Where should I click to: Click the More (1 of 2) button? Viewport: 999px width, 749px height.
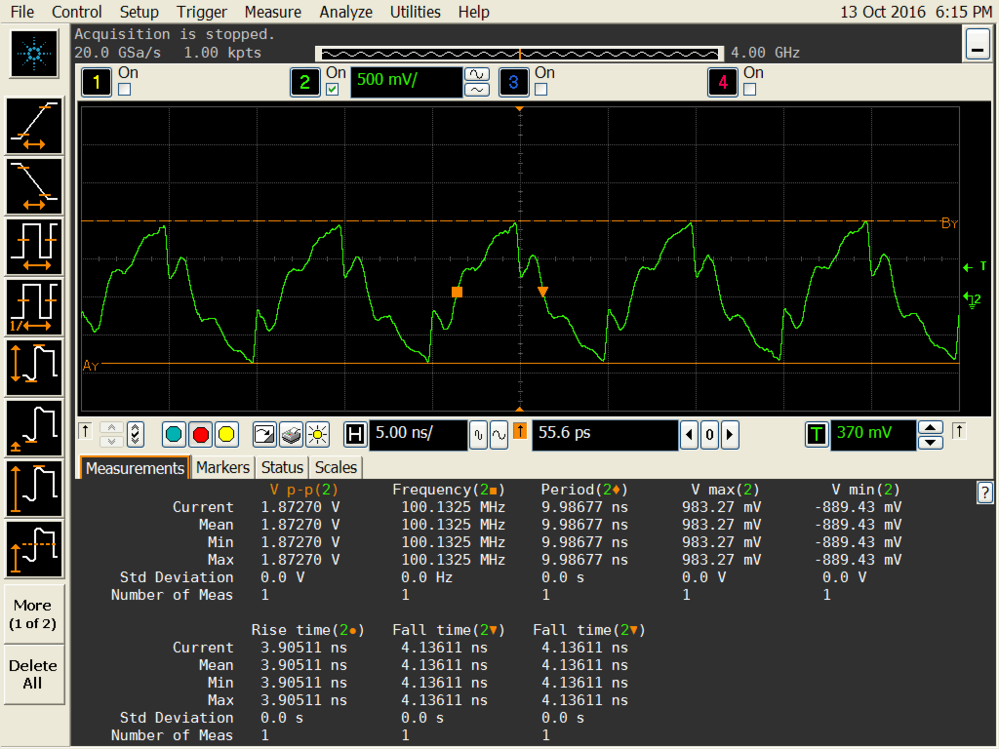point(33,615)
